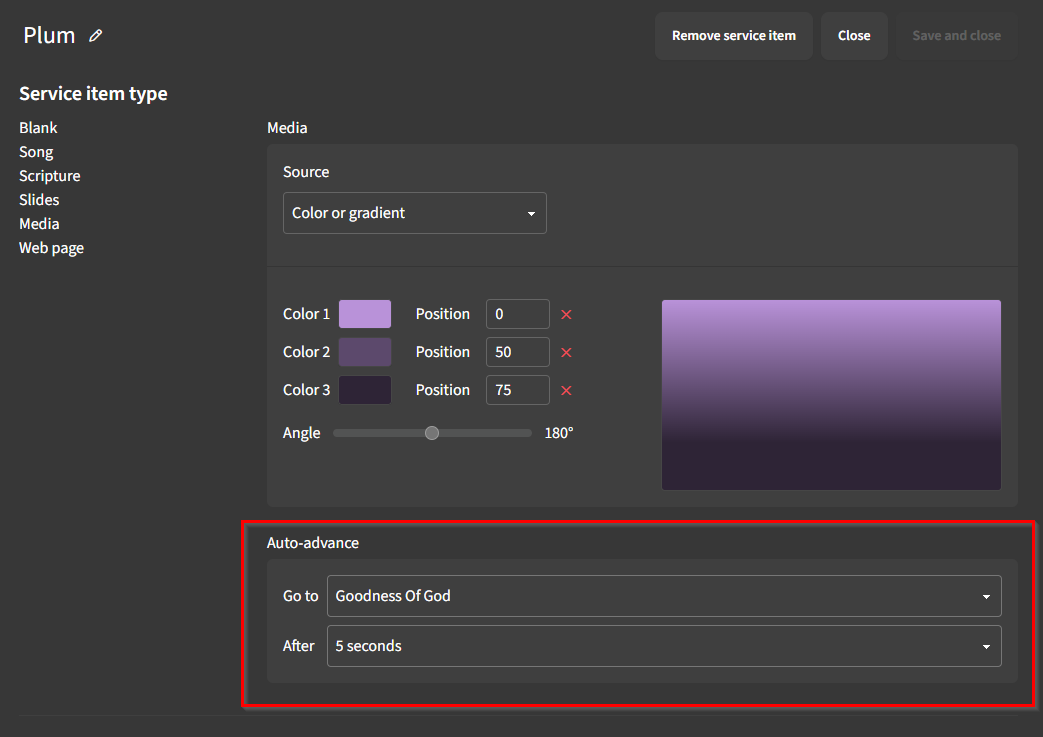This screenshot has height=737, width=1043.
Task: Open the Source dropdown
Action: tap(414, 213)
